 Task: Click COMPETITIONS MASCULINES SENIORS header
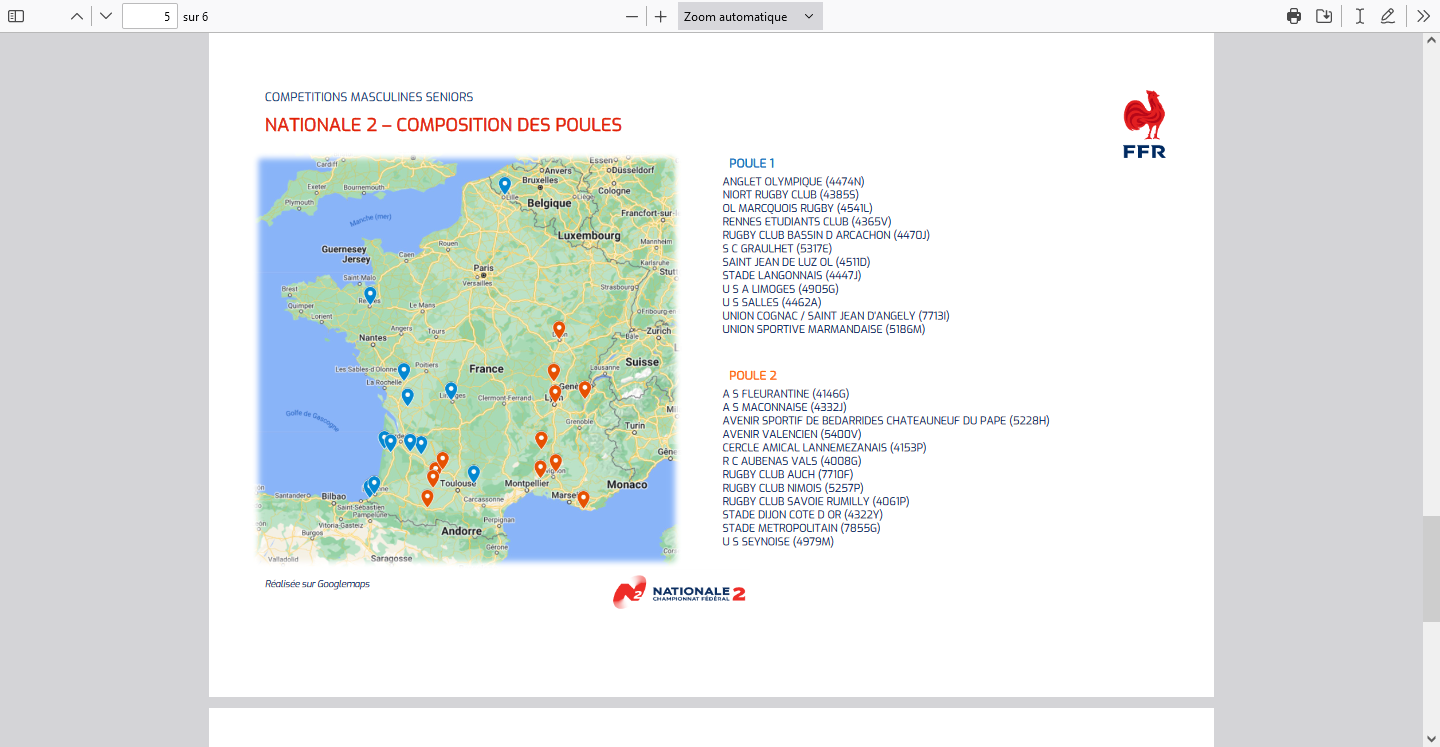click(369, 97)
